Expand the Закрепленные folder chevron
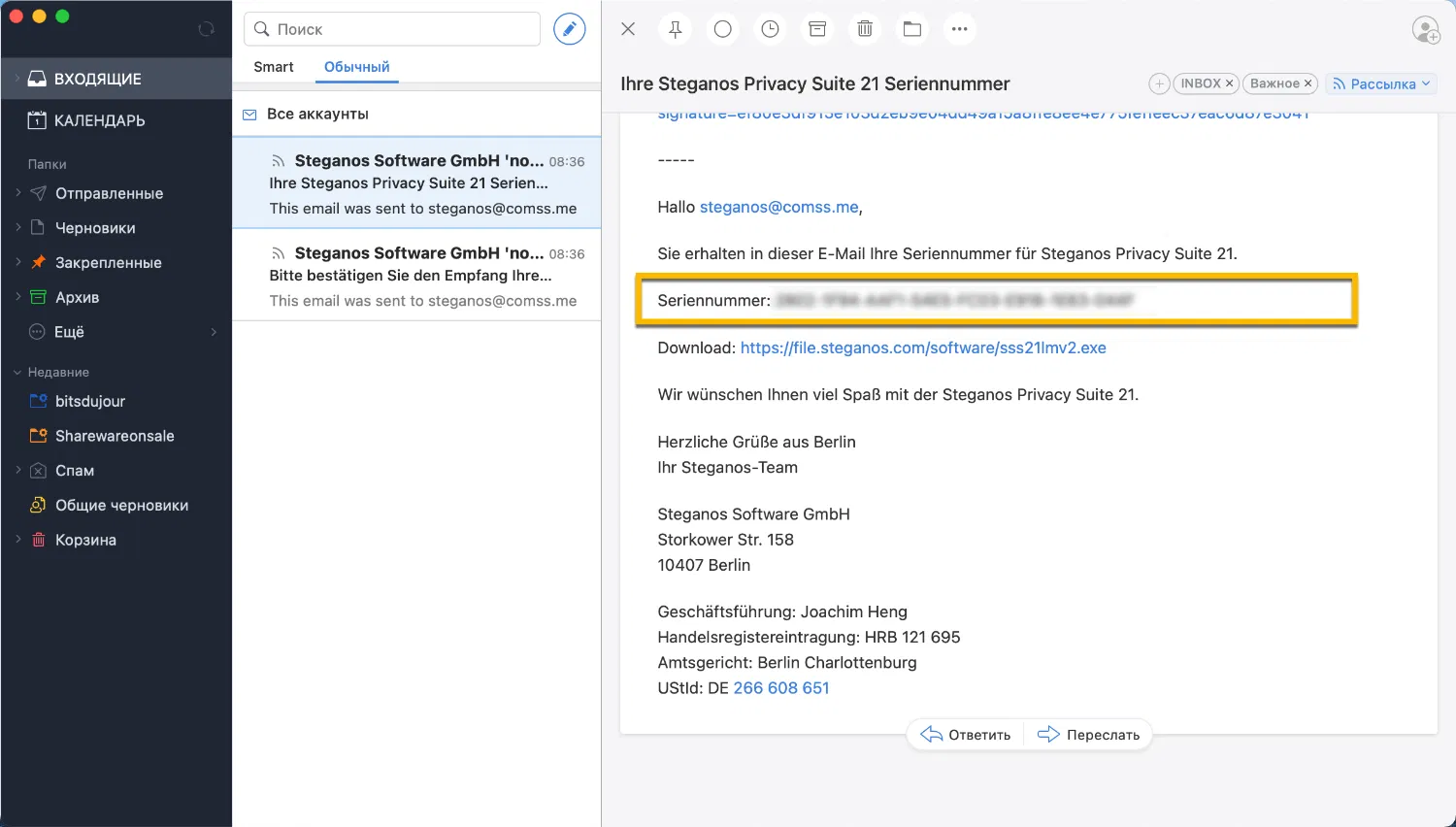Screen dimensions: 1456x827 click(x=17, y=262)
